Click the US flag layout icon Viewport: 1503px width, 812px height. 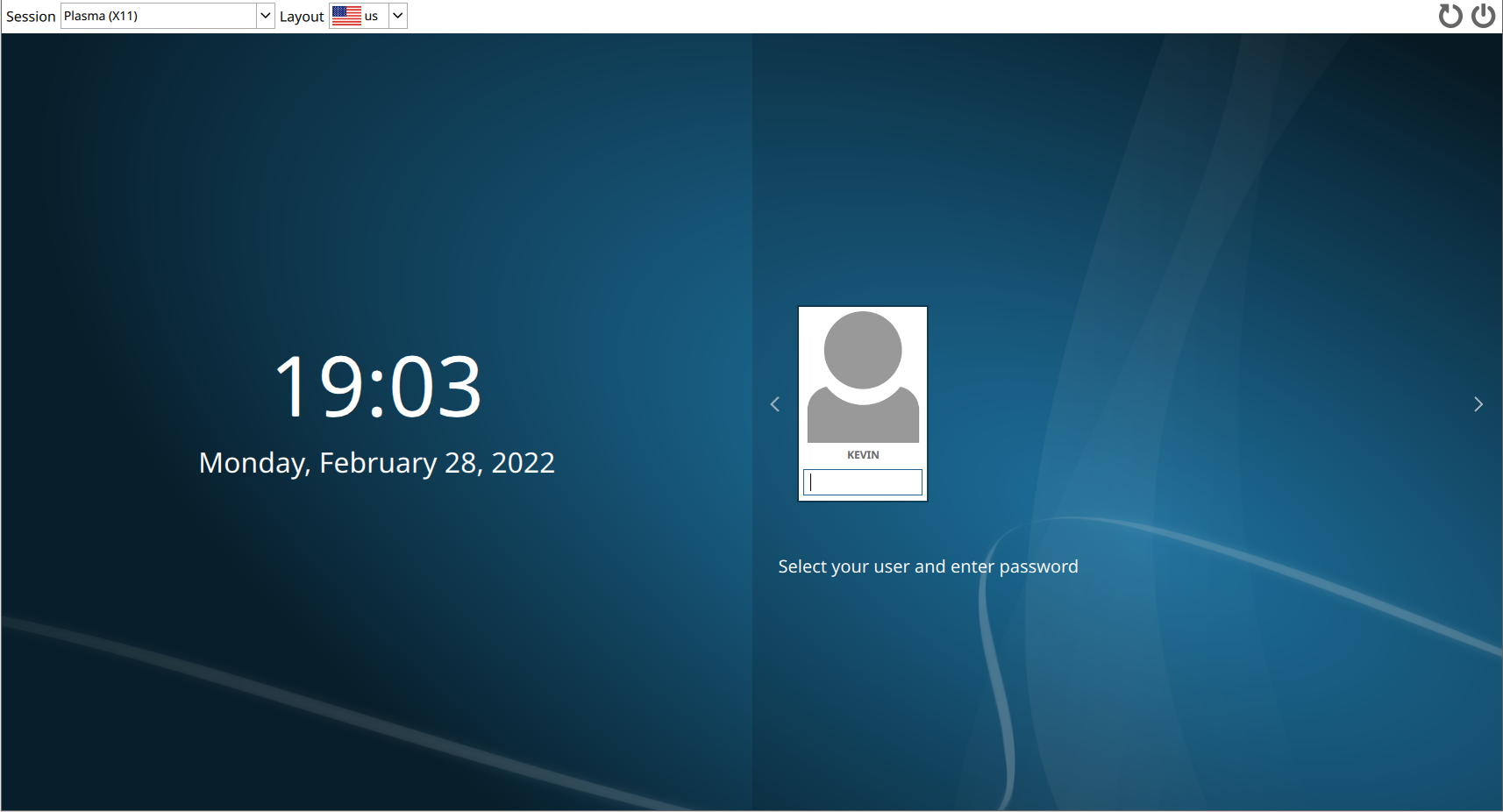pyautogui.click(x=346, y=16)
